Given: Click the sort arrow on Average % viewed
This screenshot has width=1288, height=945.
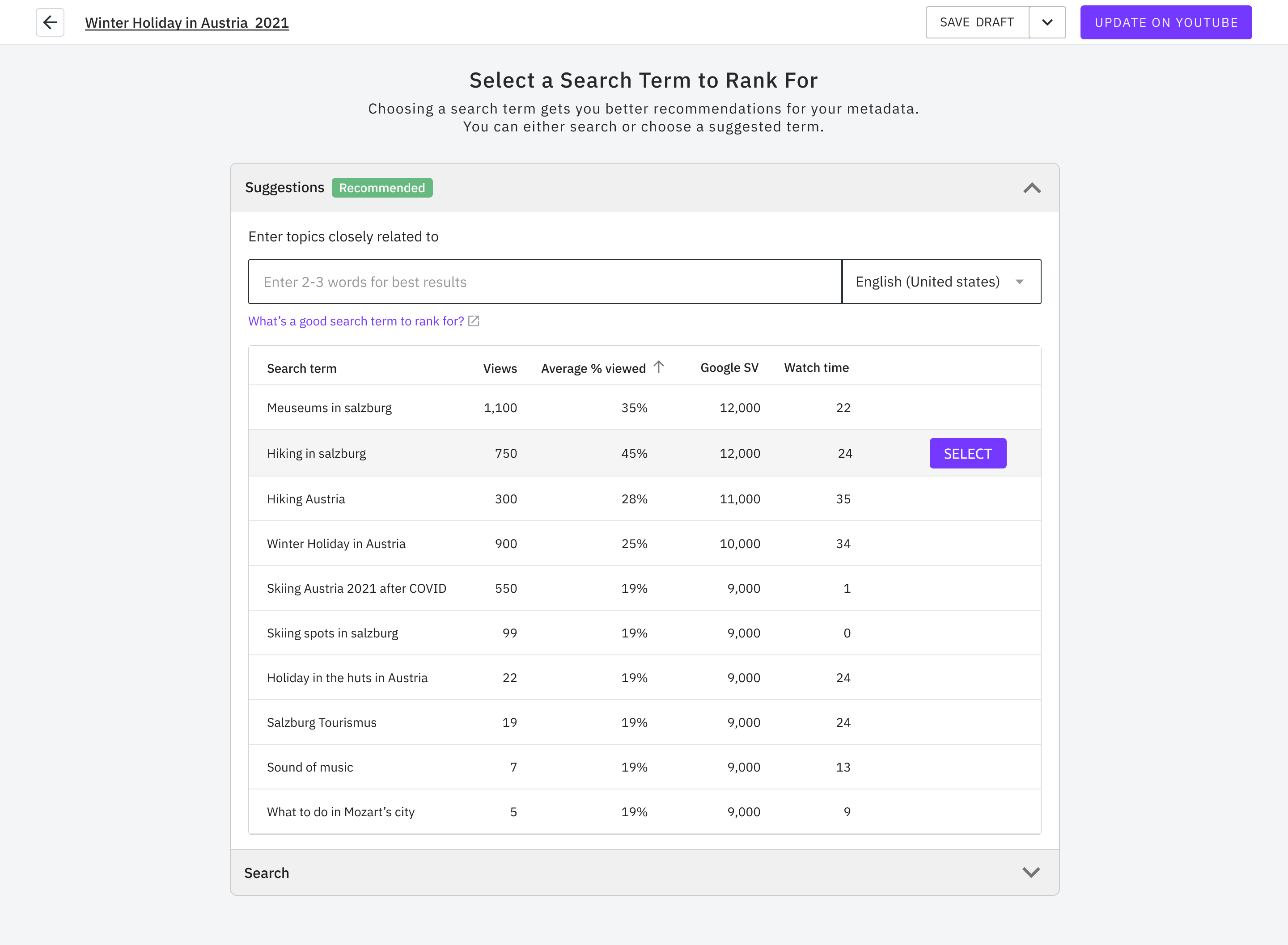Looking at the screenshot, I should click(x=659, y=367).
